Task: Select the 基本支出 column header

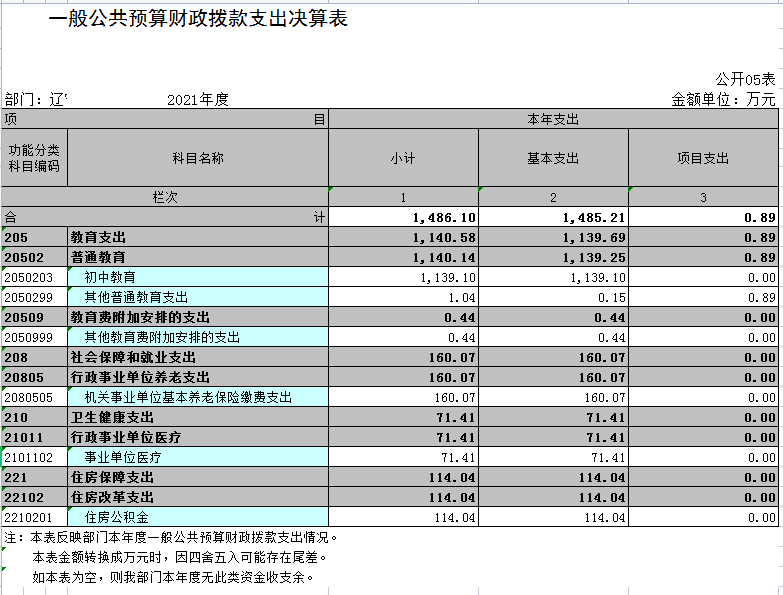Action: coord(553,158)
